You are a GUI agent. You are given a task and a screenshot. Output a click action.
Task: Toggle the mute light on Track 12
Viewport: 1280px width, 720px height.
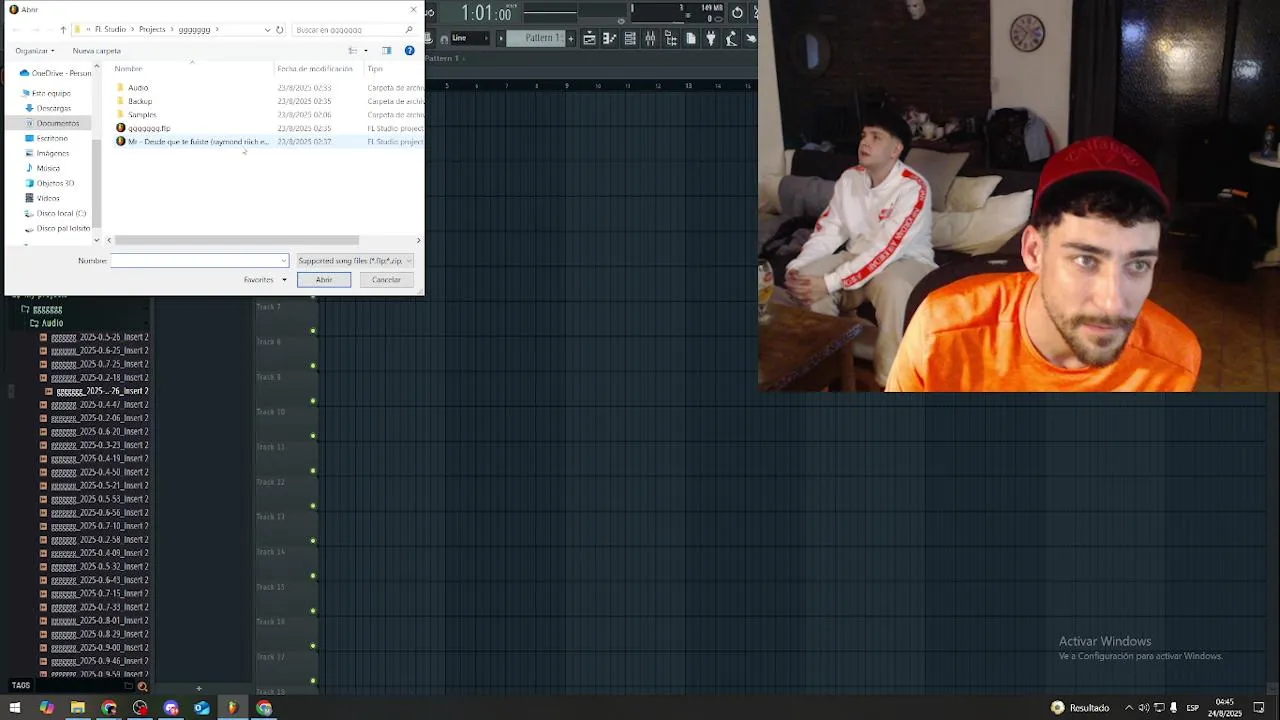pyautogui.click(x=313, y=506)
